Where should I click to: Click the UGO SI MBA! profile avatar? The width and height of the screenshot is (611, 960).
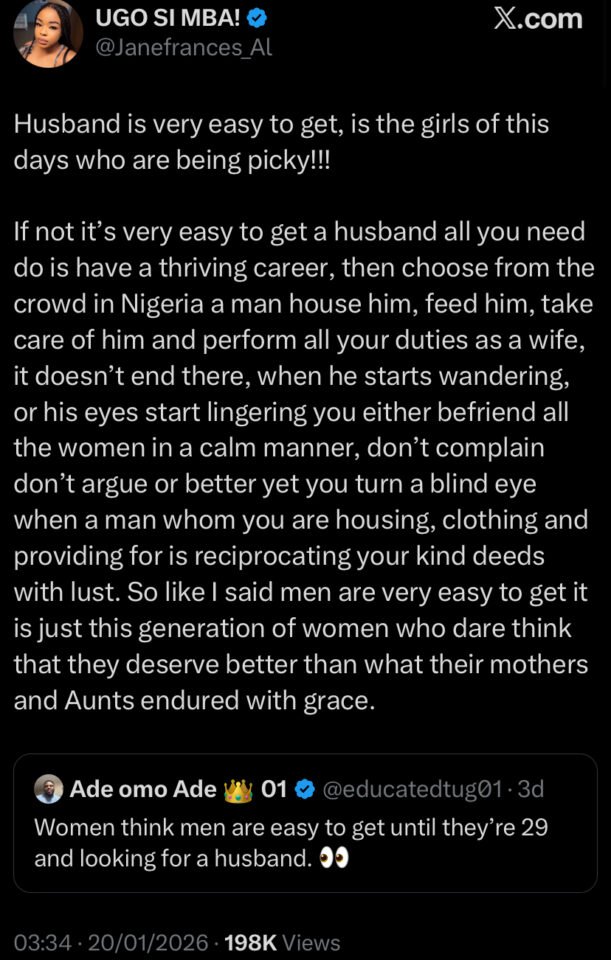pyautogui.click(x=47, y=33)
